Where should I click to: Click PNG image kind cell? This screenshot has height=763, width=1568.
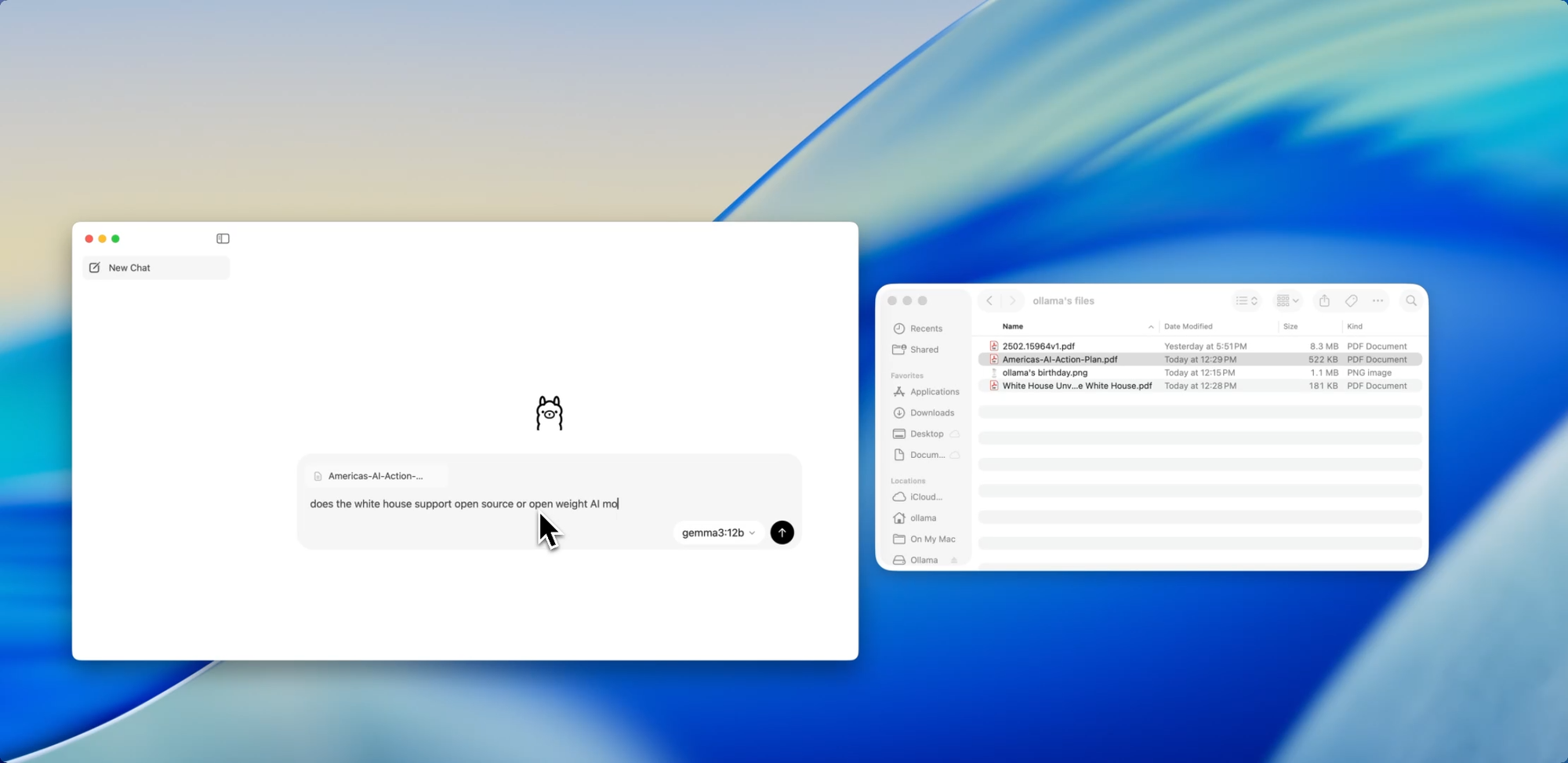(x=1369, y=372)
